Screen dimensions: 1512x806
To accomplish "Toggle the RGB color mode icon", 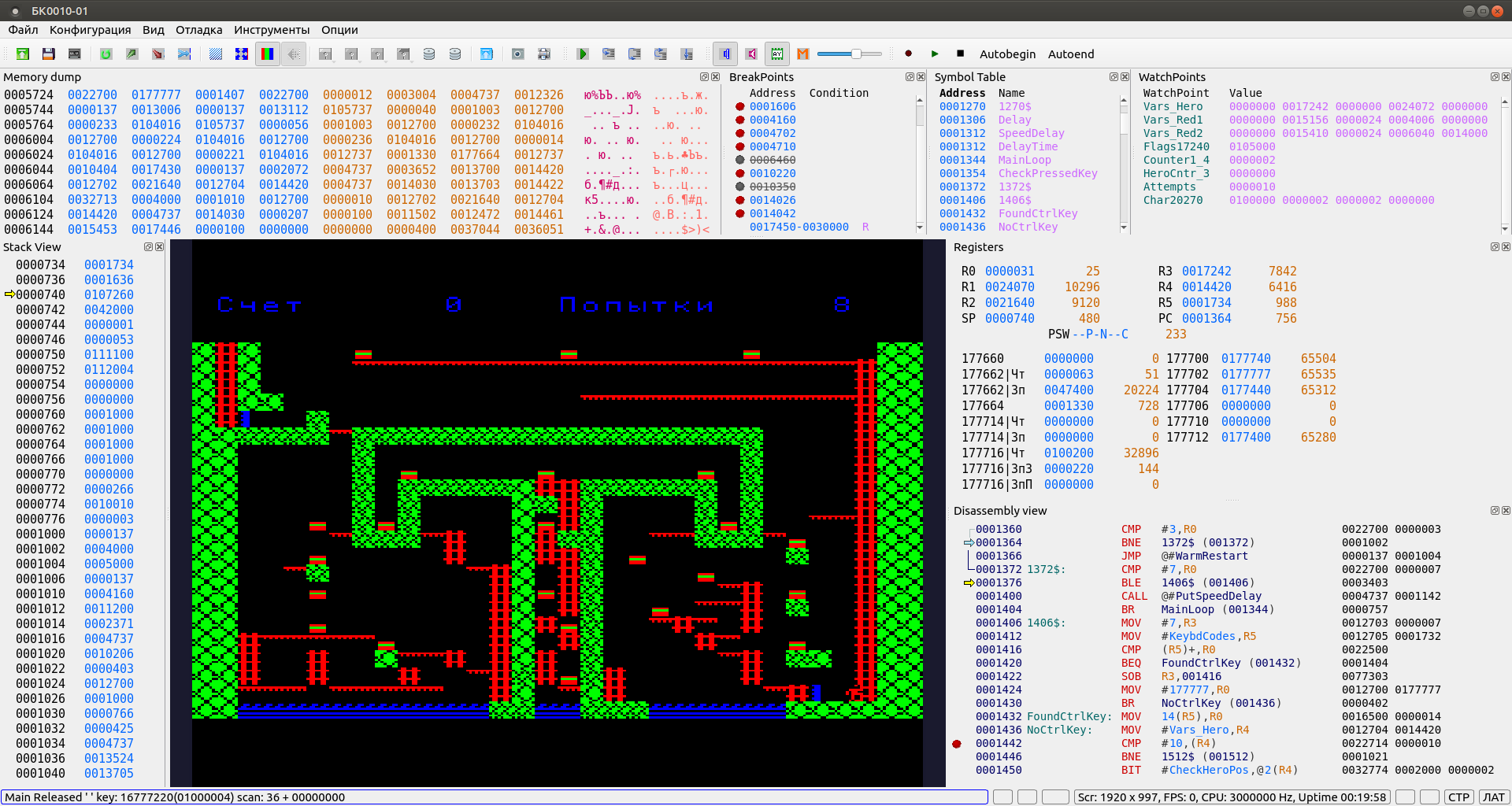I will (268, 54).
